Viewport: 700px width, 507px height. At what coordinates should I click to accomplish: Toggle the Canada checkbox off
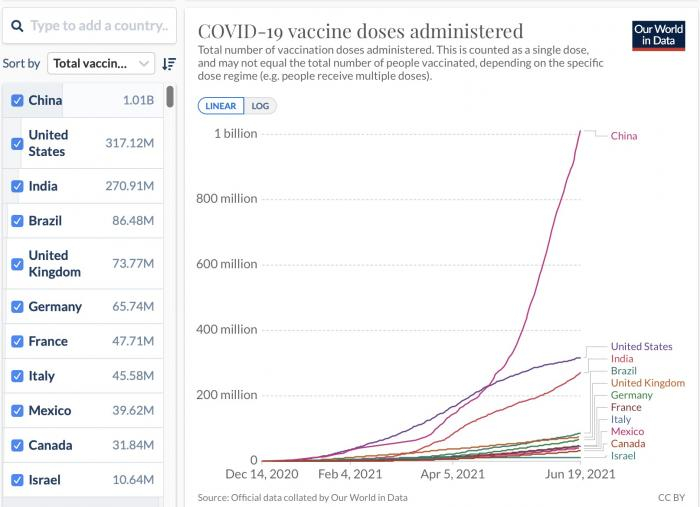(17, 445)
